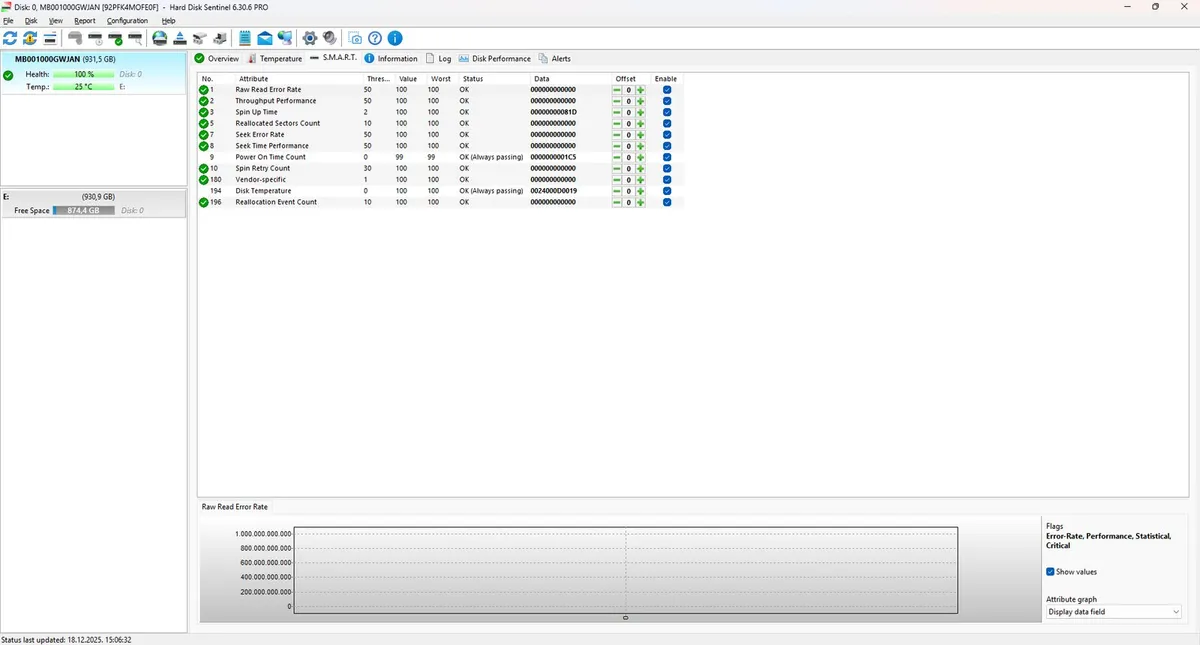Click the speaker sound settings toolbar icon
Image resolution: width=1200 pixels, height=645 pixels.
[327, 38]
